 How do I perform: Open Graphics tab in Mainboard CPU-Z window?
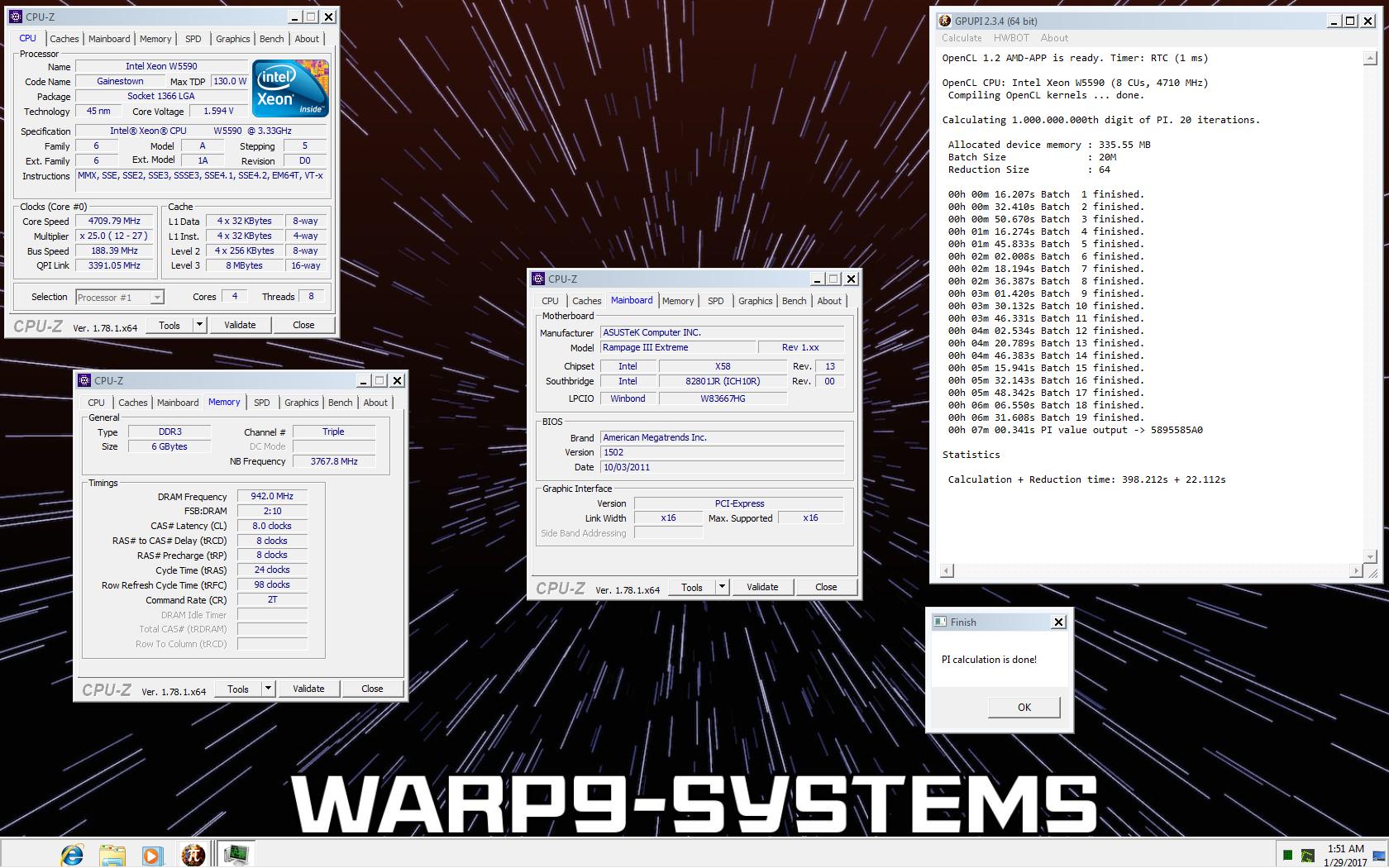[x=755, y=301]
